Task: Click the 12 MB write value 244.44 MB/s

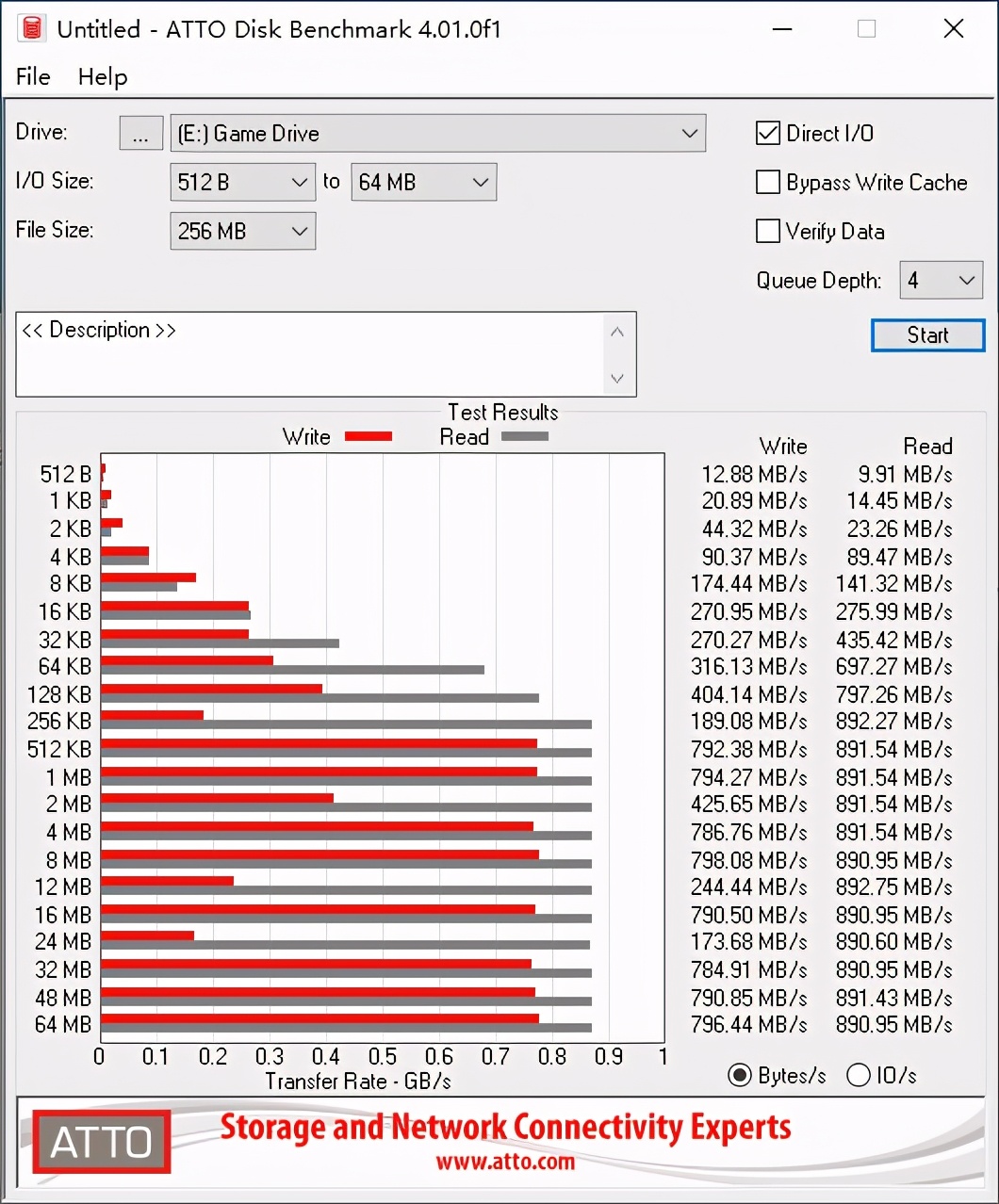Action: click(749, 887)
